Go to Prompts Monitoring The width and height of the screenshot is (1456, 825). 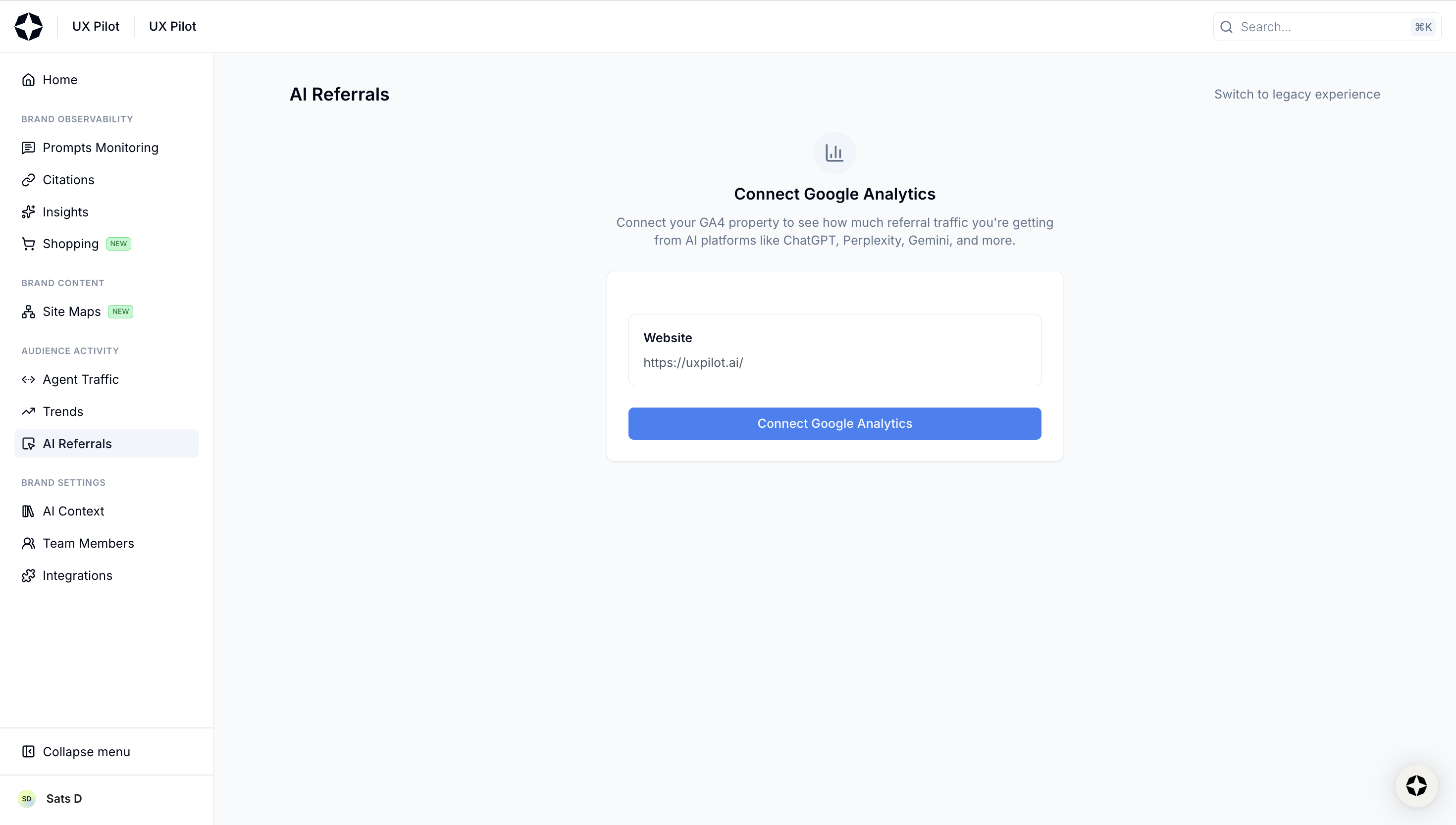click(x=100, y=148)
